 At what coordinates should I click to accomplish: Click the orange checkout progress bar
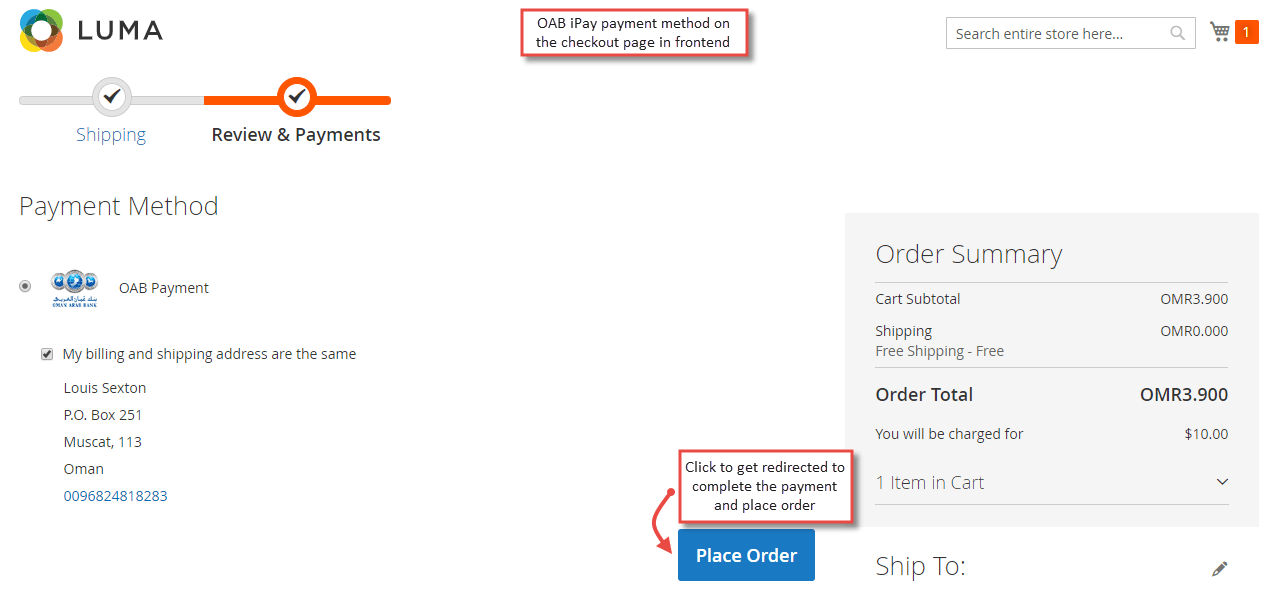click(297, 100)
